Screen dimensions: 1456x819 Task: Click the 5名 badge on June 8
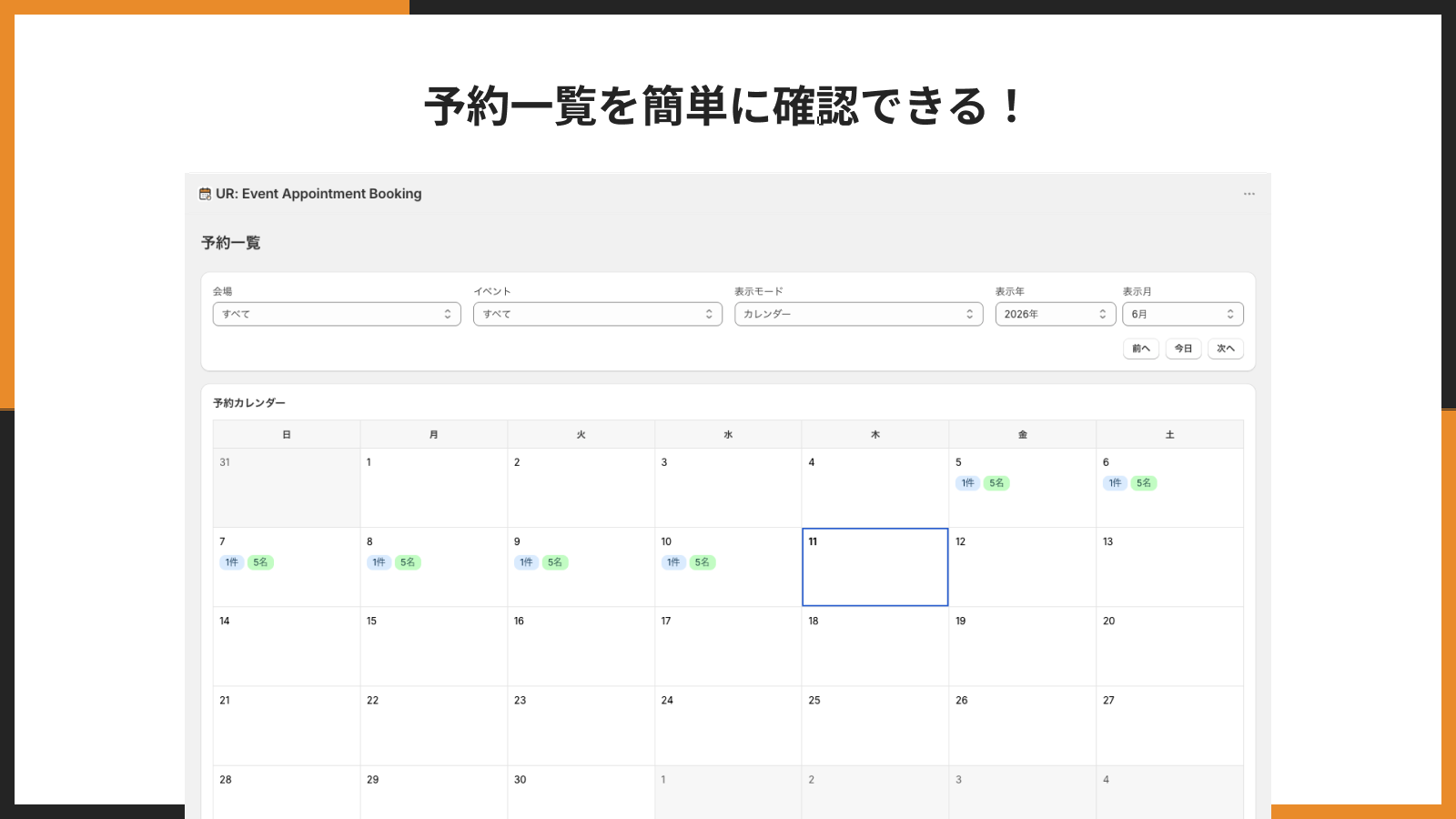408,562
